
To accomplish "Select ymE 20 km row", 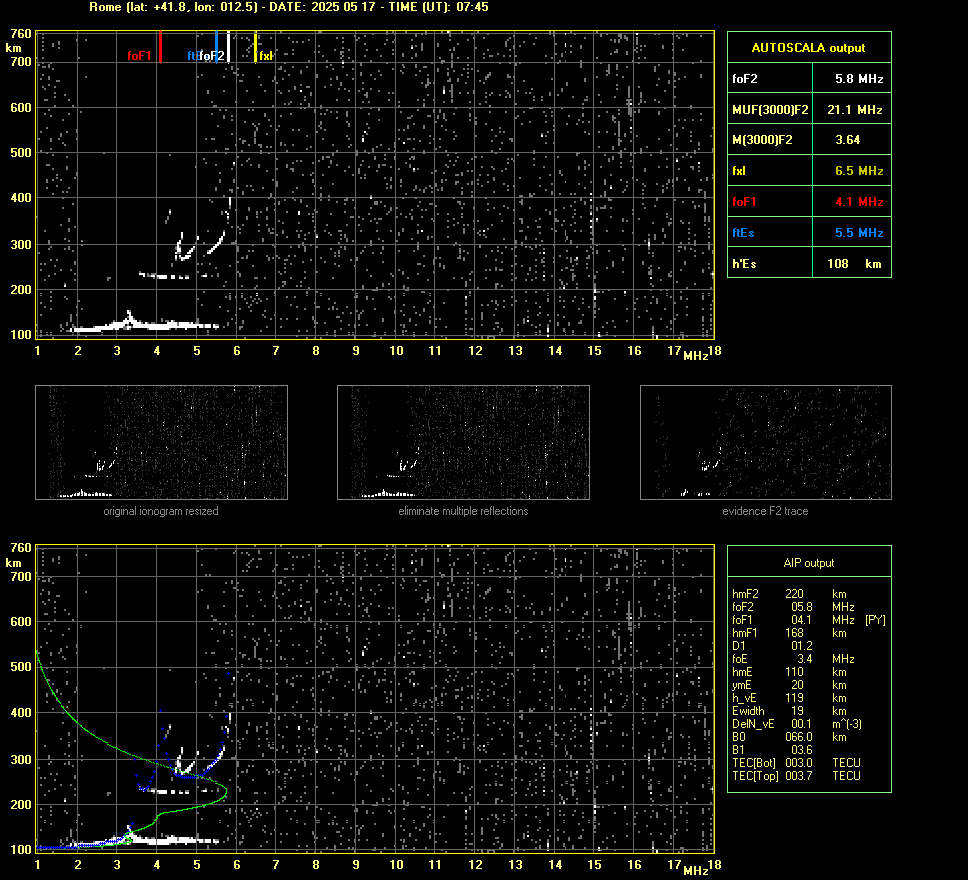I will [790, 684].
